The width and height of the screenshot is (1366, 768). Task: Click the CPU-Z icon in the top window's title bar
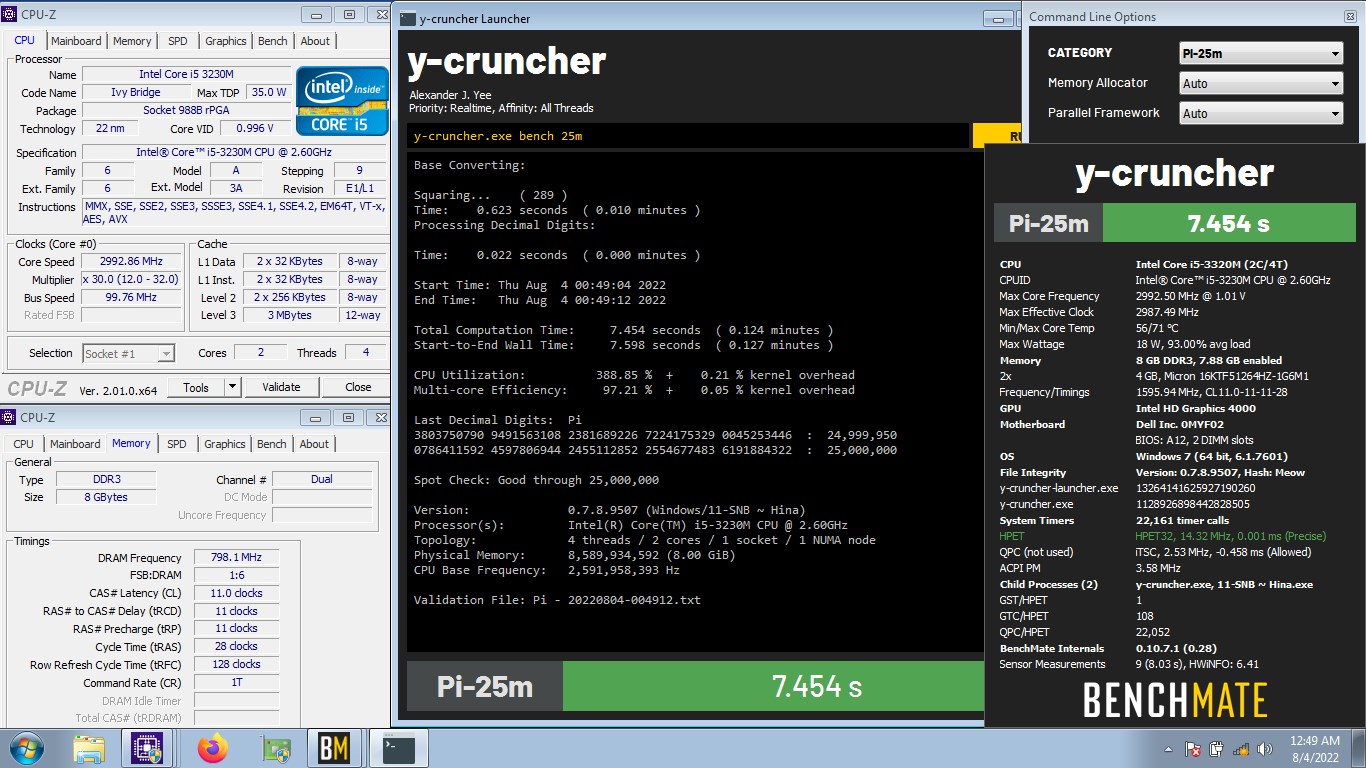[7, 14]
